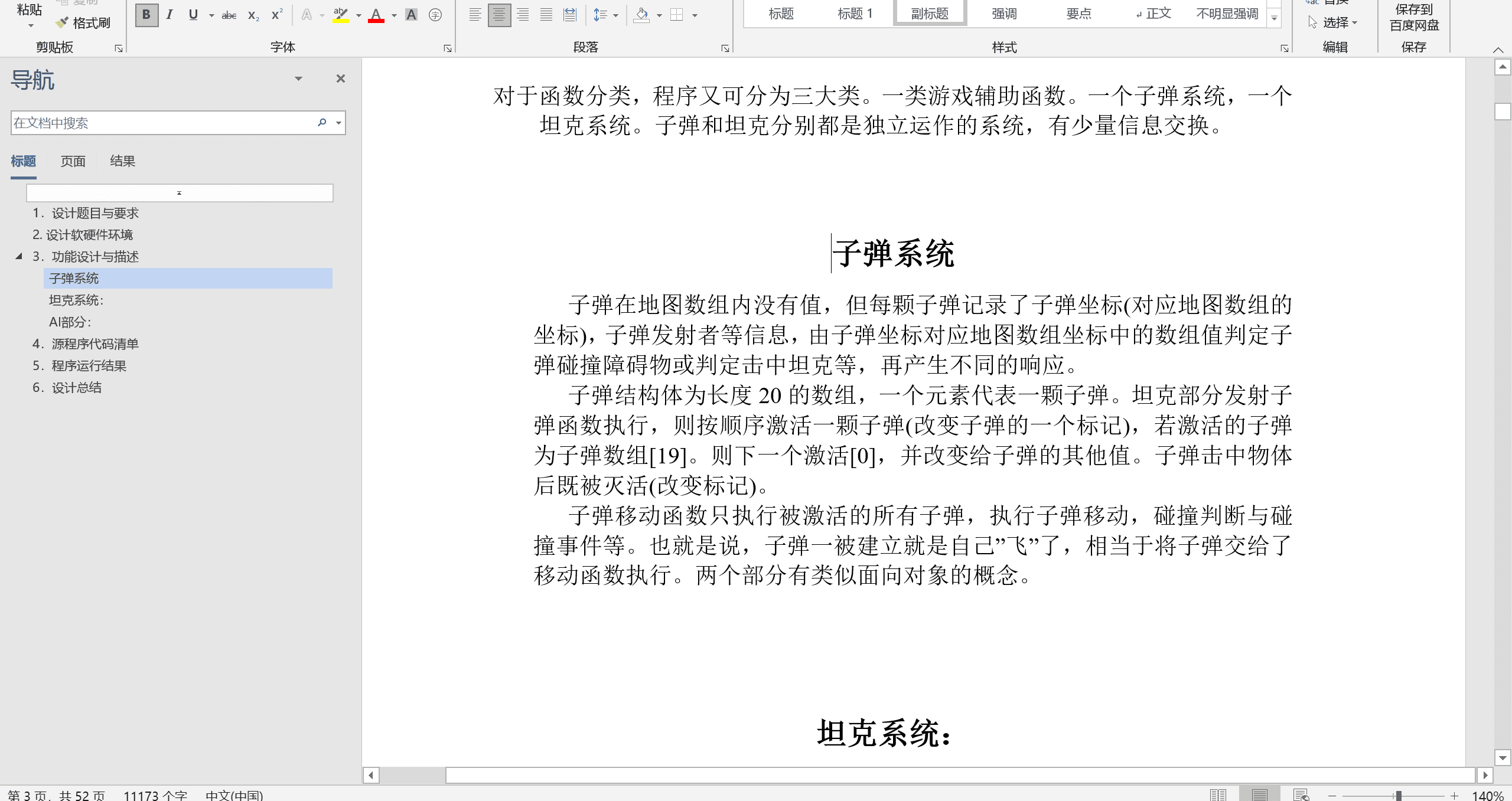
Task: Switch to the 标题 navigation tab
Action: point(23,161)
